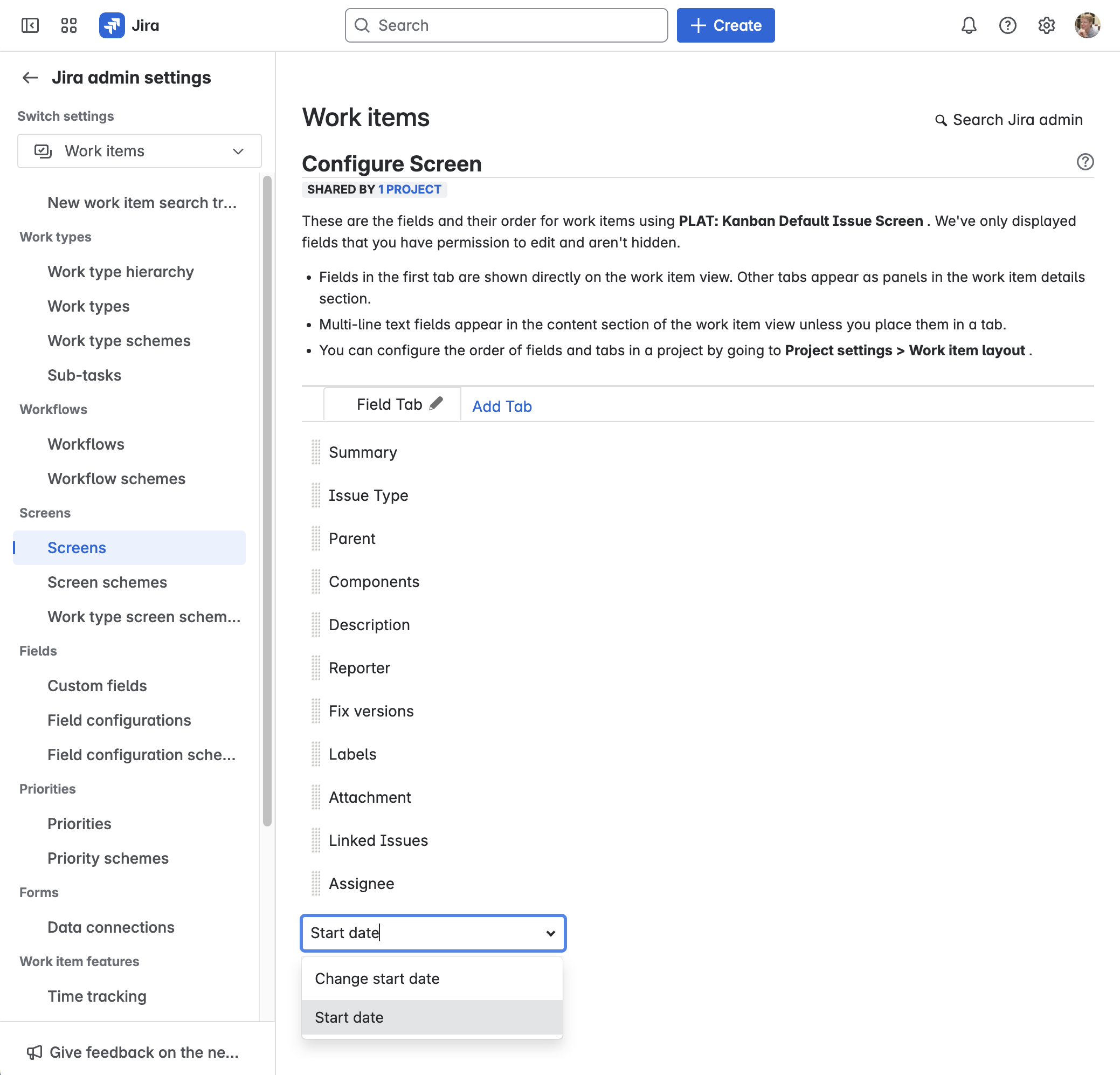The image size is (1120, 1075).
Task: Go back from Jira admin settings
Action: point(30,77)
